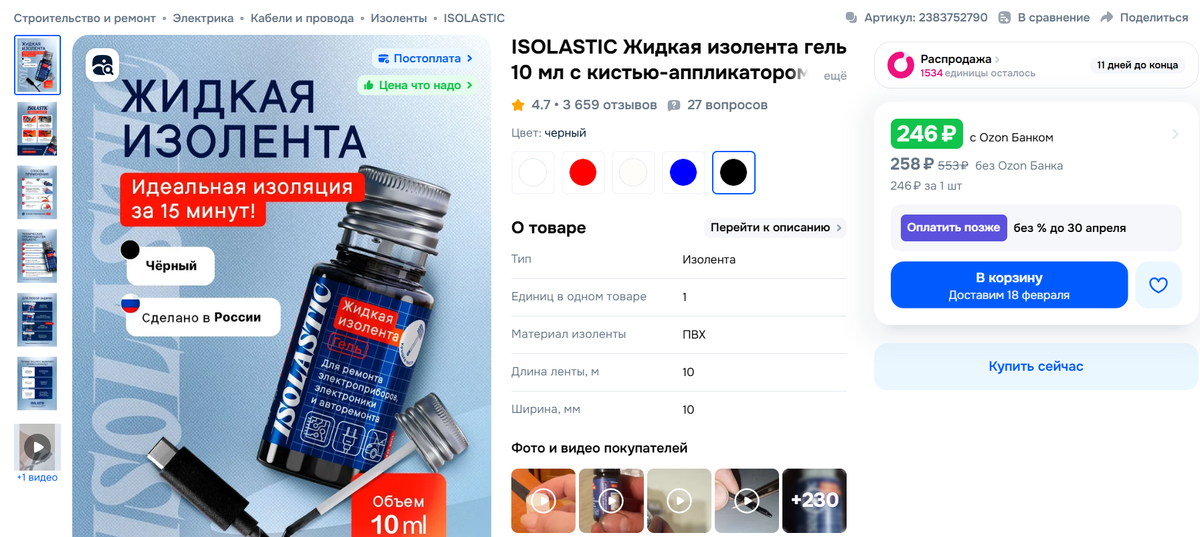Copy the article number using the Артикул icon

coord(851,18)
